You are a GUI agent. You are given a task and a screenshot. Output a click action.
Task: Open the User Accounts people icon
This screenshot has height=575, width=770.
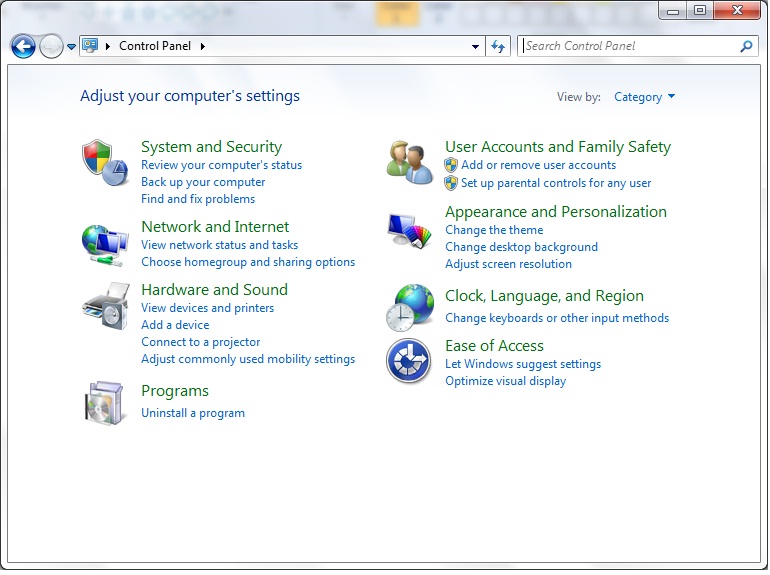tap(410, 163)
